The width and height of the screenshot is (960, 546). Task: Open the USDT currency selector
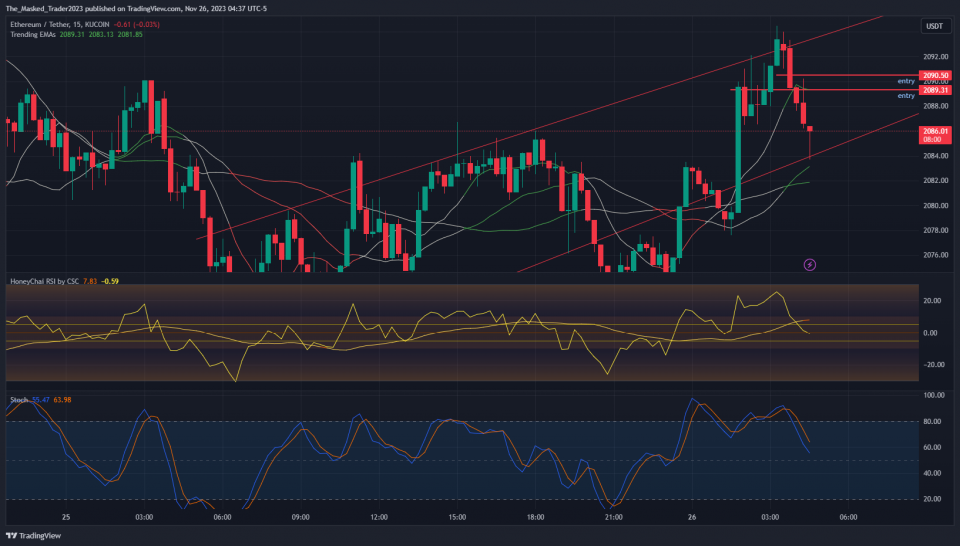pyautogui.click(x=934, y=27)
